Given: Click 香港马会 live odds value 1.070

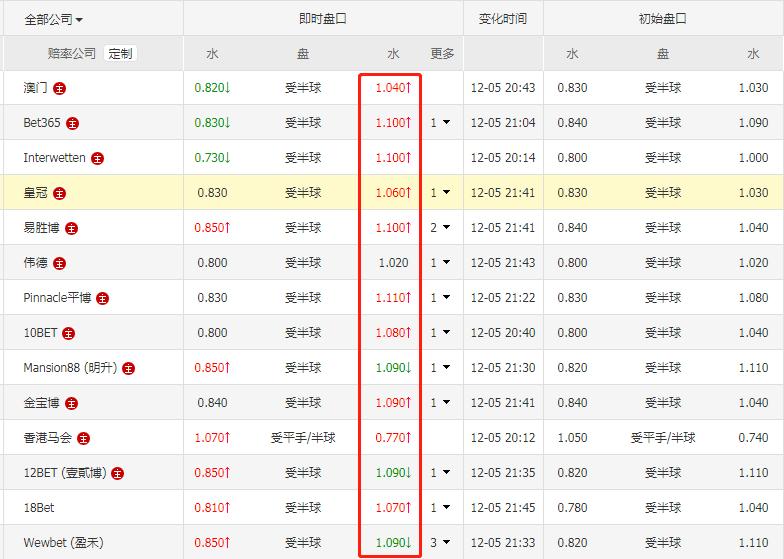Looking at the screenshot, I should [212, 438].
